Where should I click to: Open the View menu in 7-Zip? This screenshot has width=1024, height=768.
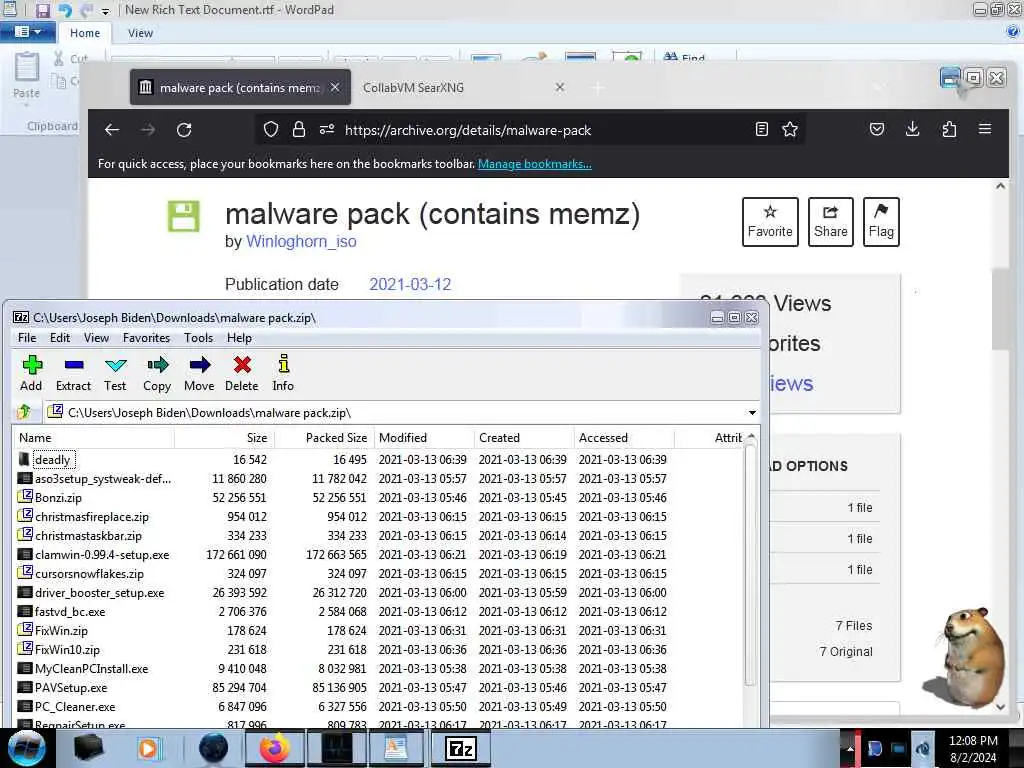click(x=96, y=338)
